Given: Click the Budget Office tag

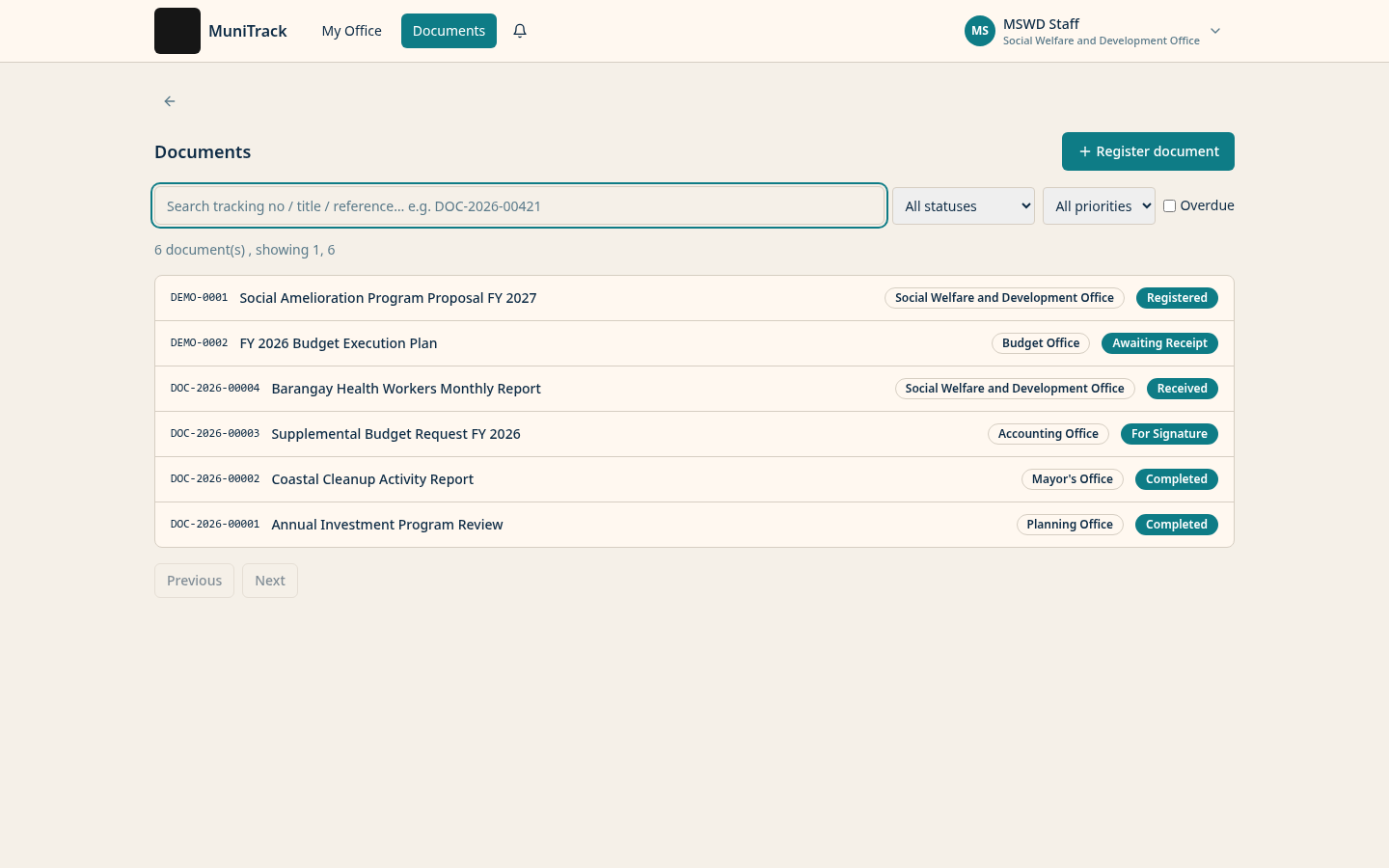Looking at the screenshot, I should click(1041, 343).
